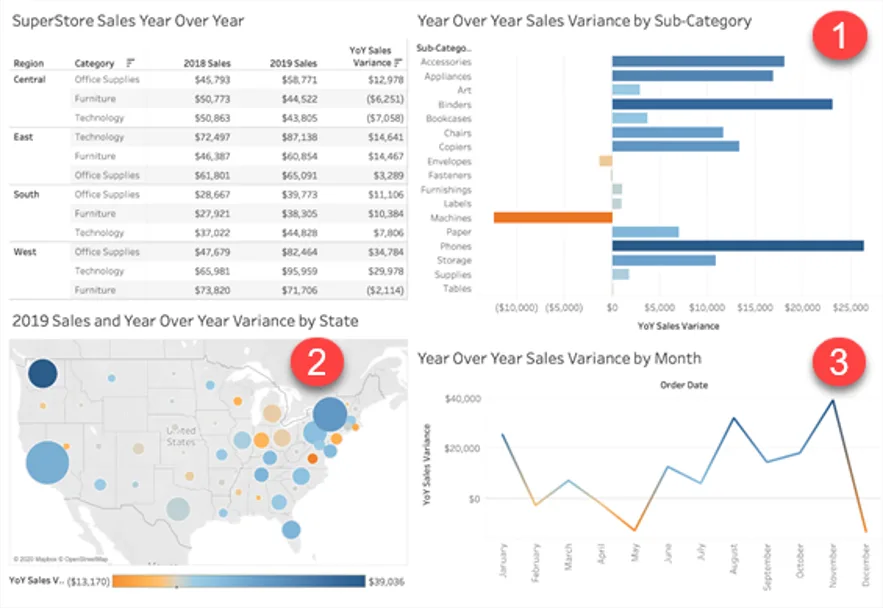Click the $15,000 axis tick label
The height and width of the screenshot is (608, 883).
click(755, 307)
